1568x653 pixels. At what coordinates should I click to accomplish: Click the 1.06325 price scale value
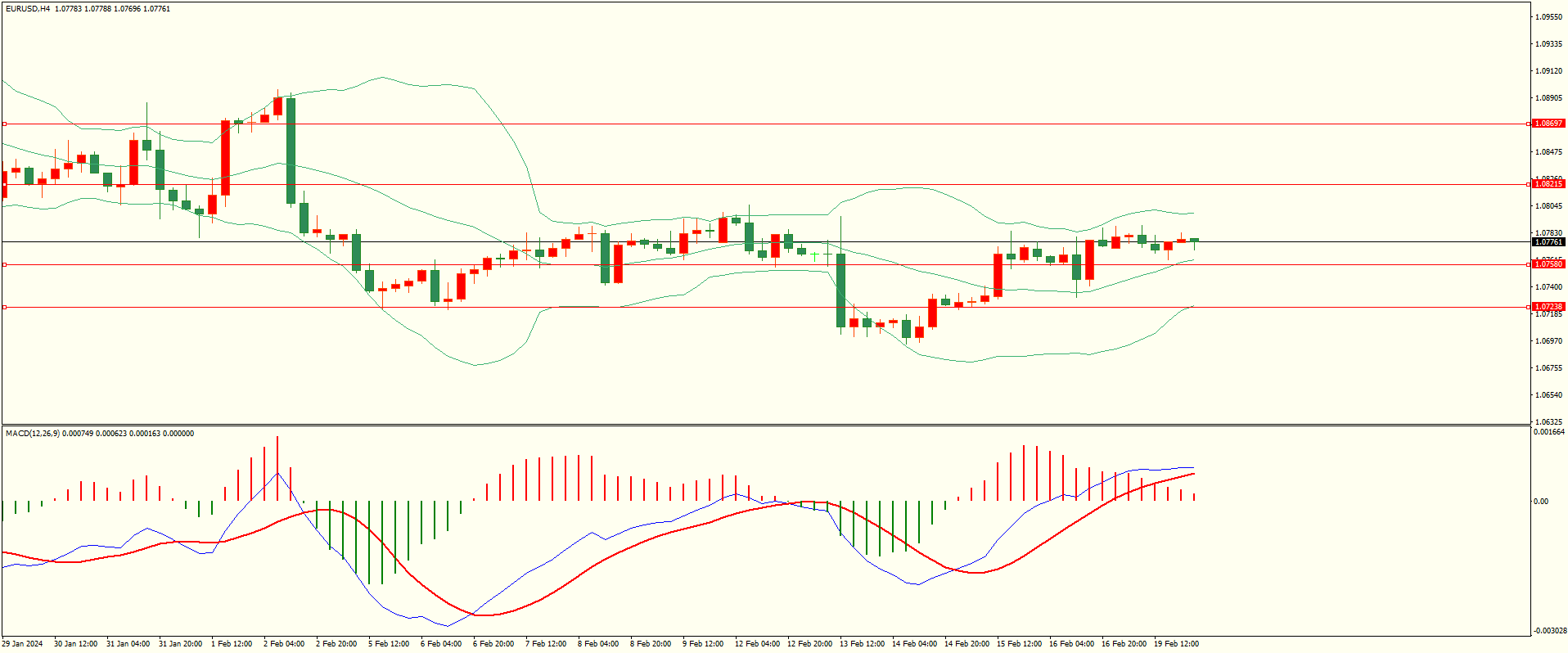(1548, 422)
